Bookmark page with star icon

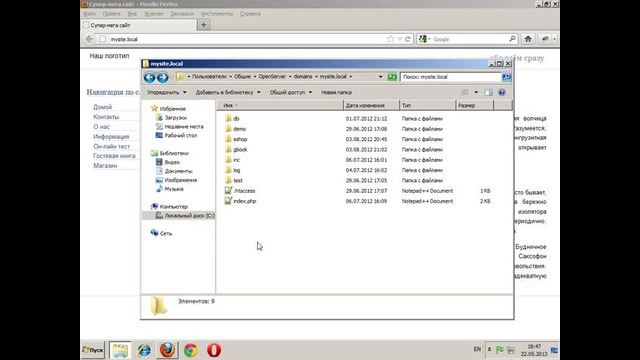click(x=391, y=39)
